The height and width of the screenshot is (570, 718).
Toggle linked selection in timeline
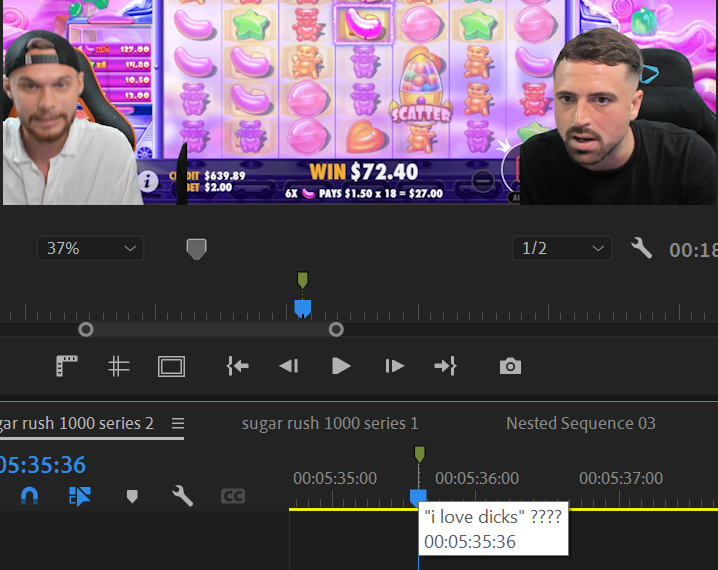pos(80,496)
